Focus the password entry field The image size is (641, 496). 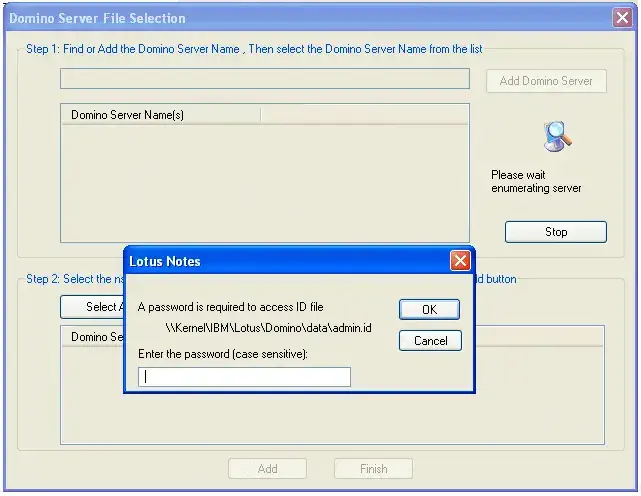[244, 377]
